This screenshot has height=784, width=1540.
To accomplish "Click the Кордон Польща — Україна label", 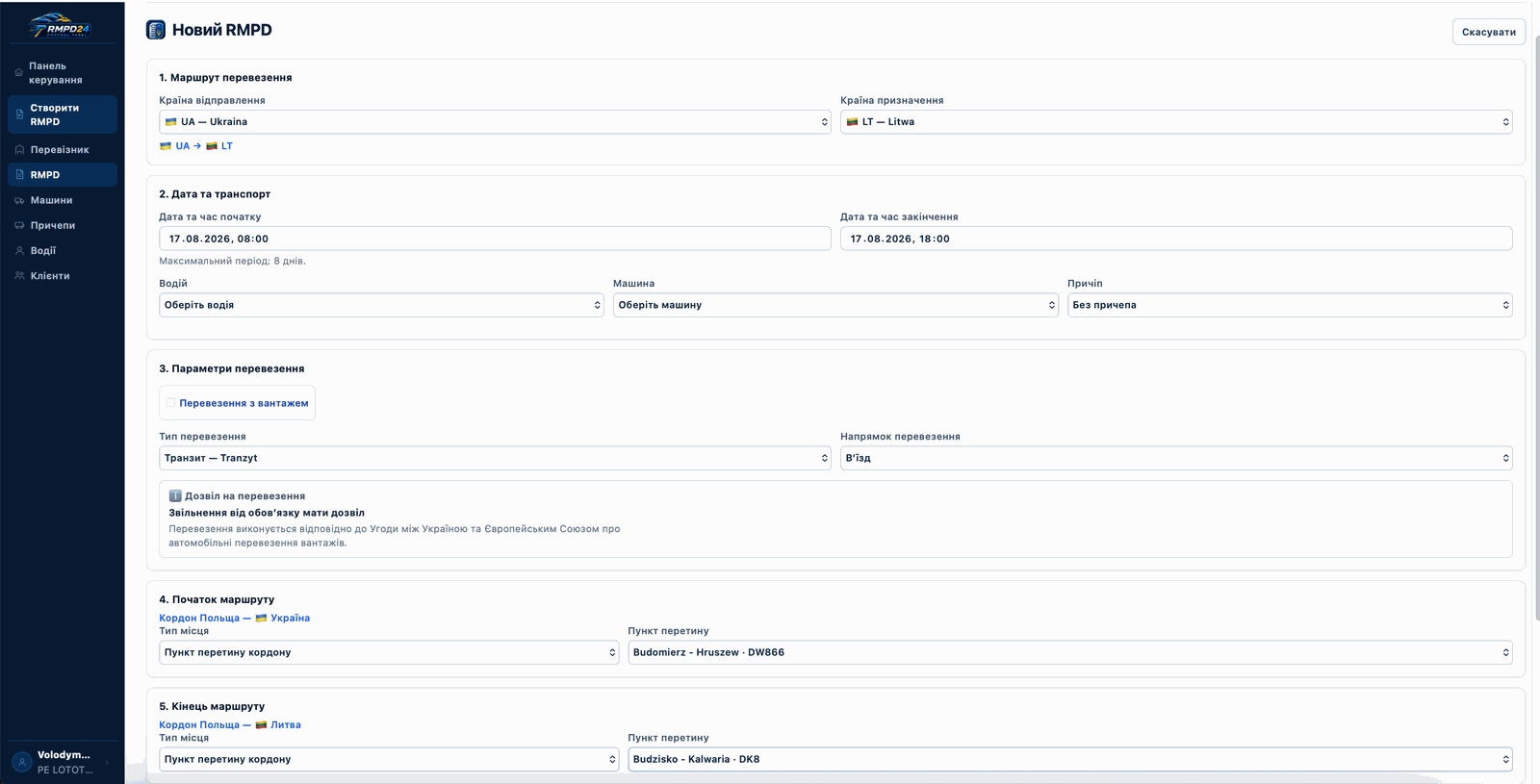I will (234, 618).
